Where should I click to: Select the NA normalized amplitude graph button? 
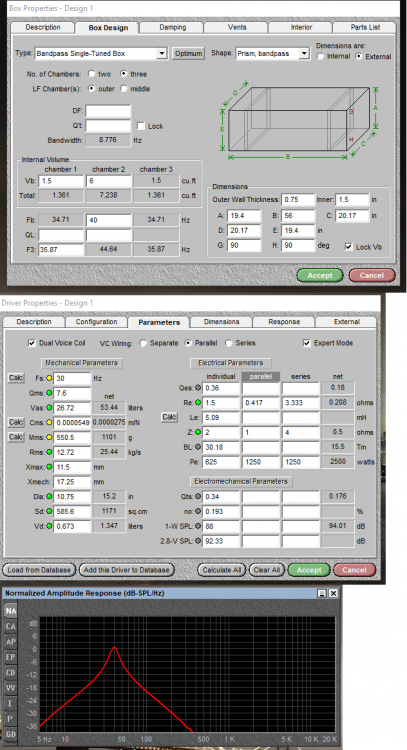(11, 611)
